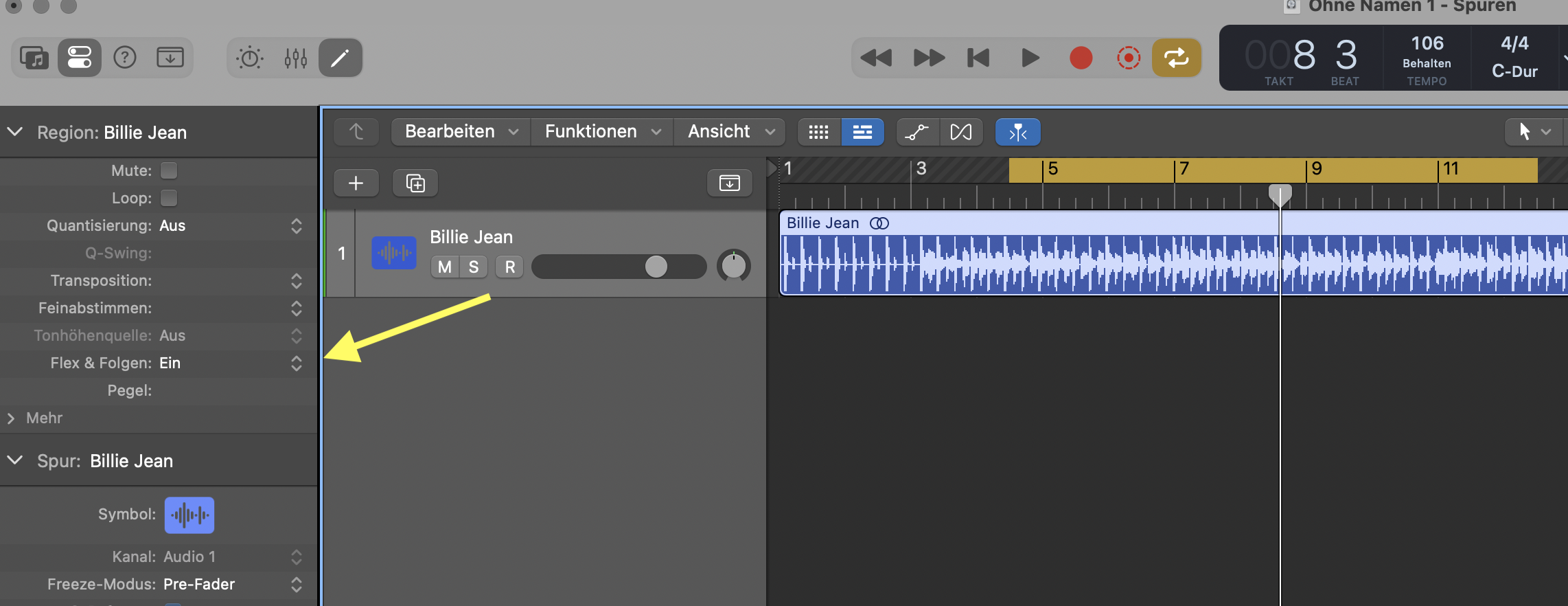Change the Kanal Audio 1 setting
1568x606 pixels.
296,557
